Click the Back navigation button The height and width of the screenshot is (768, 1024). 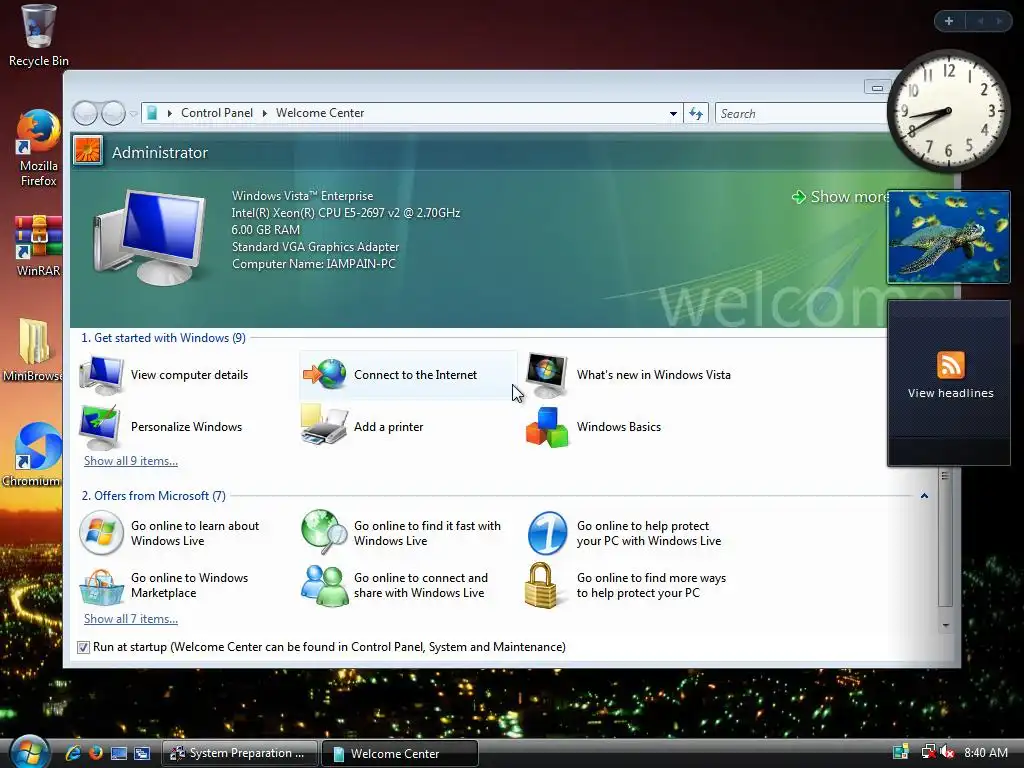click(x=86, y=114)
